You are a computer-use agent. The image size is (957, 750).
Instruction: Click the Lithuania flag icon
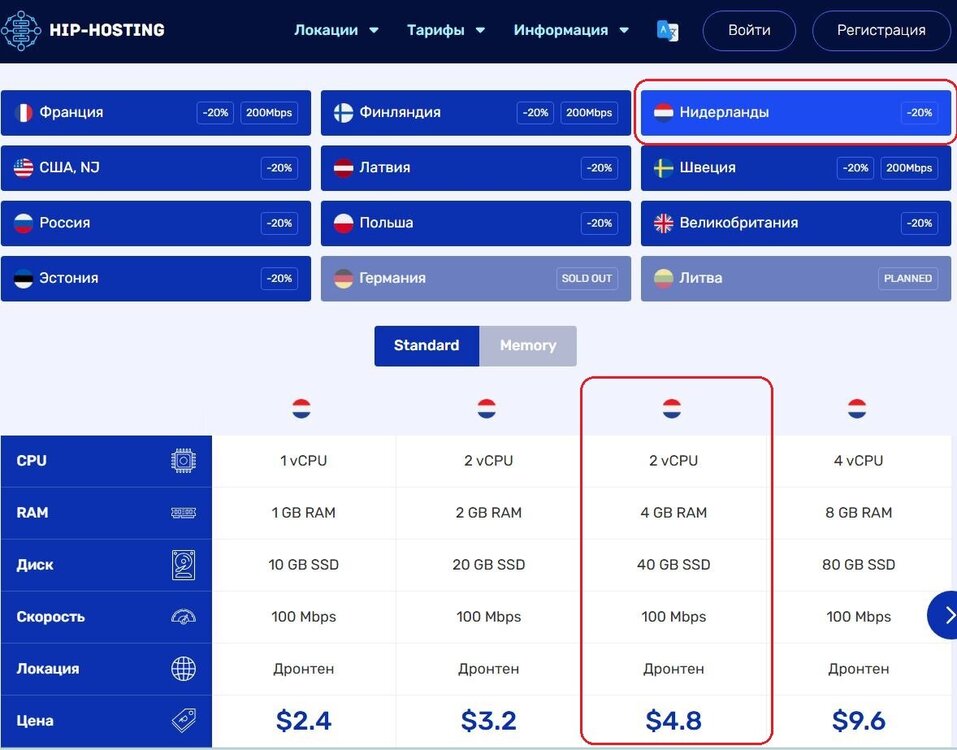[663, 278]
